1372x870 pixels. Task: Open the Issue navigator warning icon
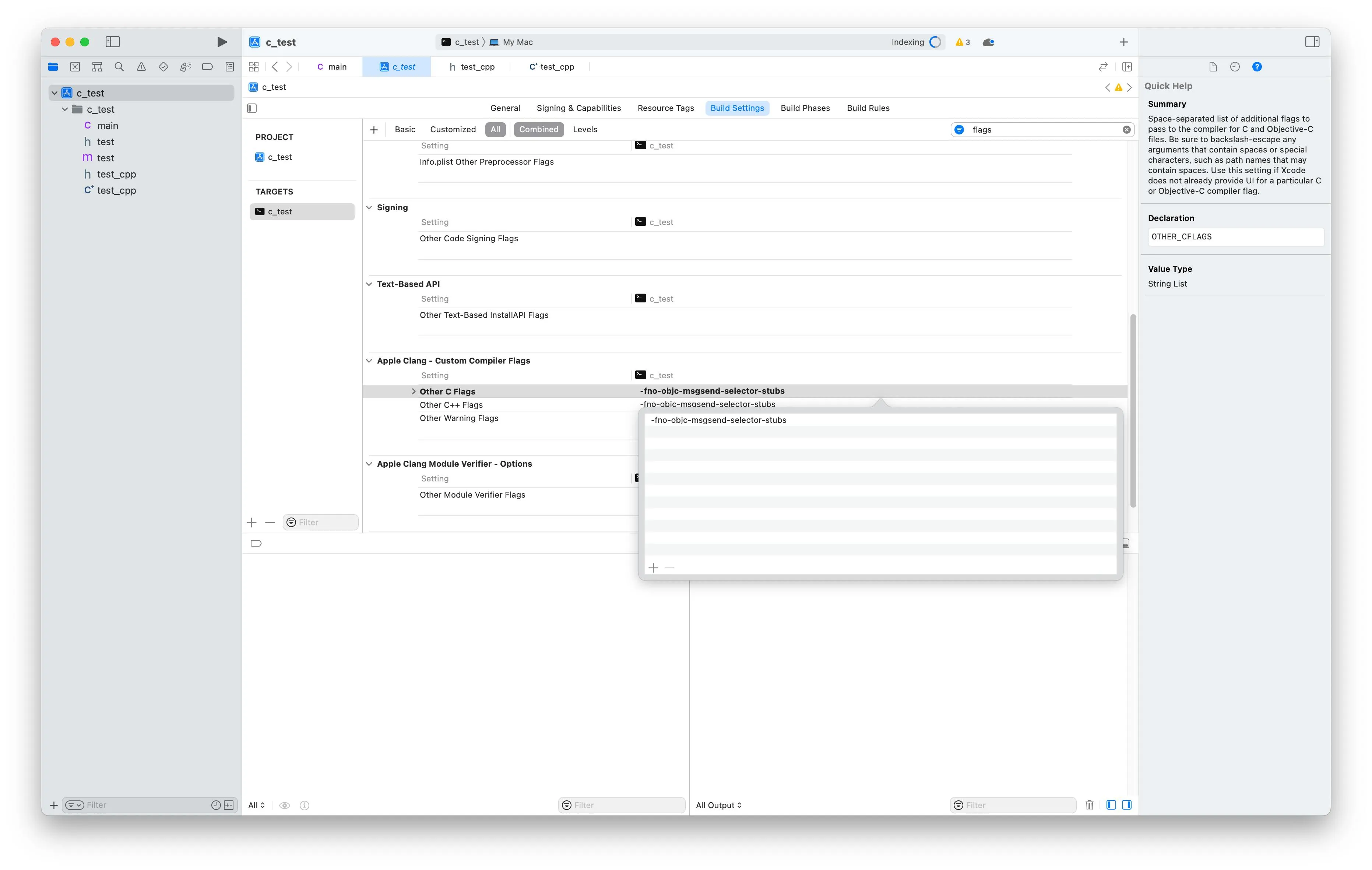tap(141, 67)
